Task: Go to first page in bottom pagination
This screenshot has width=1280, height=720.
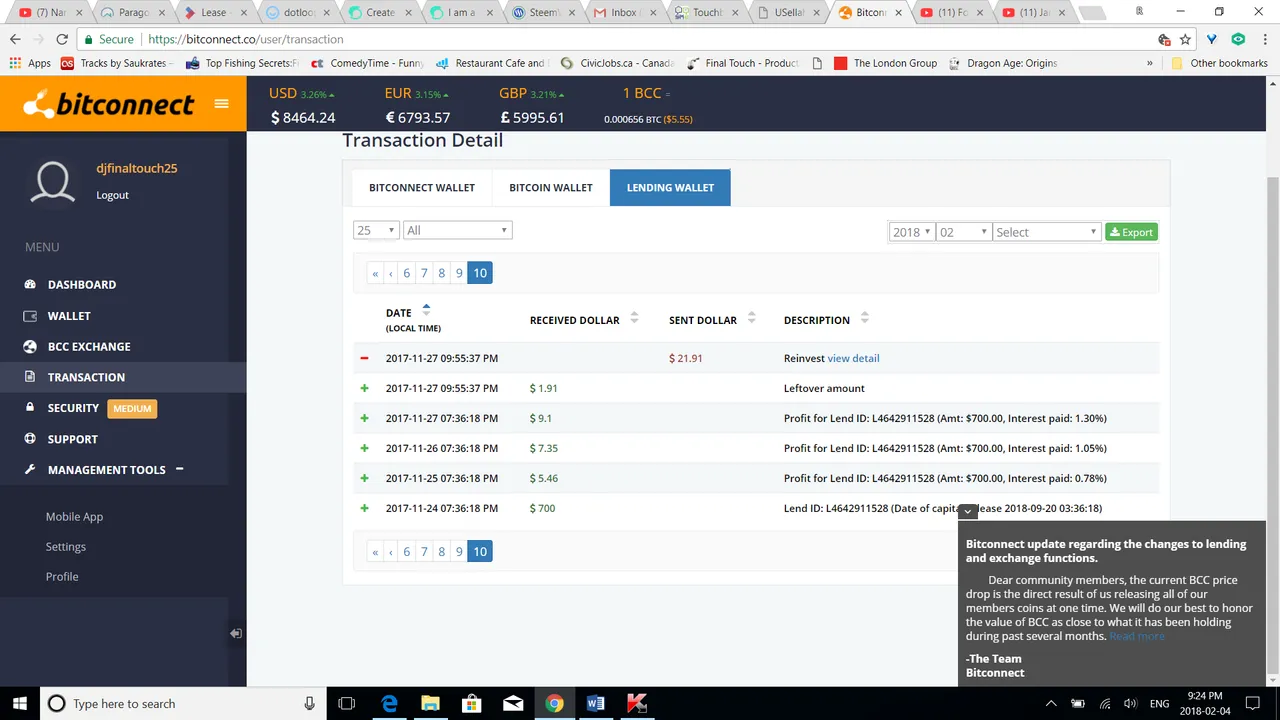Action: point(375,551)
